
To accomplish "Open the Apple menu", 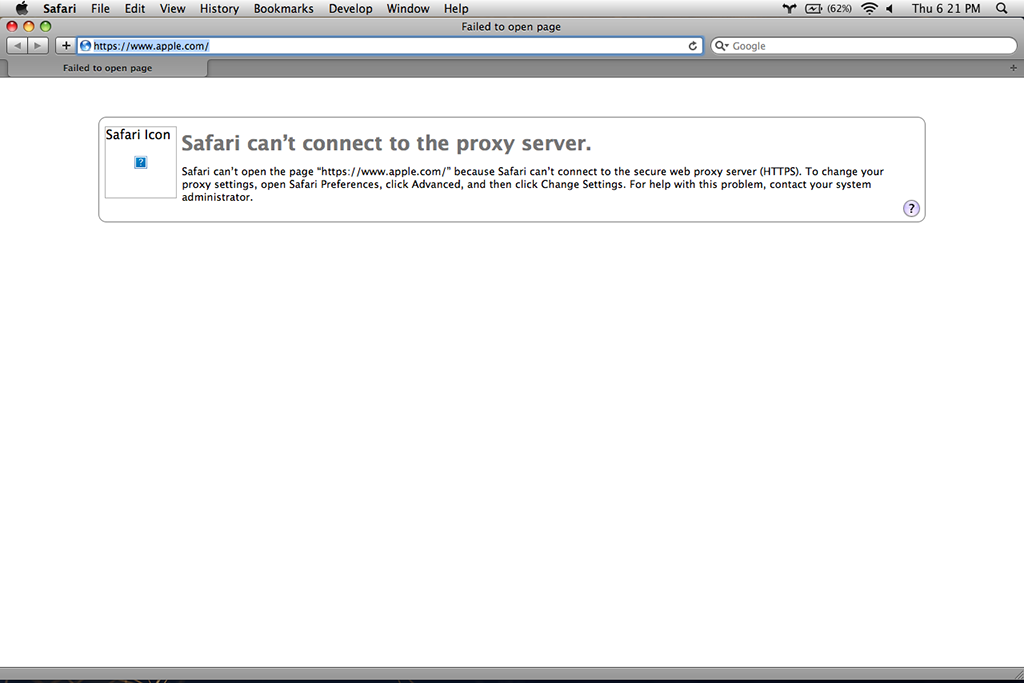I will tap(22, 8).
